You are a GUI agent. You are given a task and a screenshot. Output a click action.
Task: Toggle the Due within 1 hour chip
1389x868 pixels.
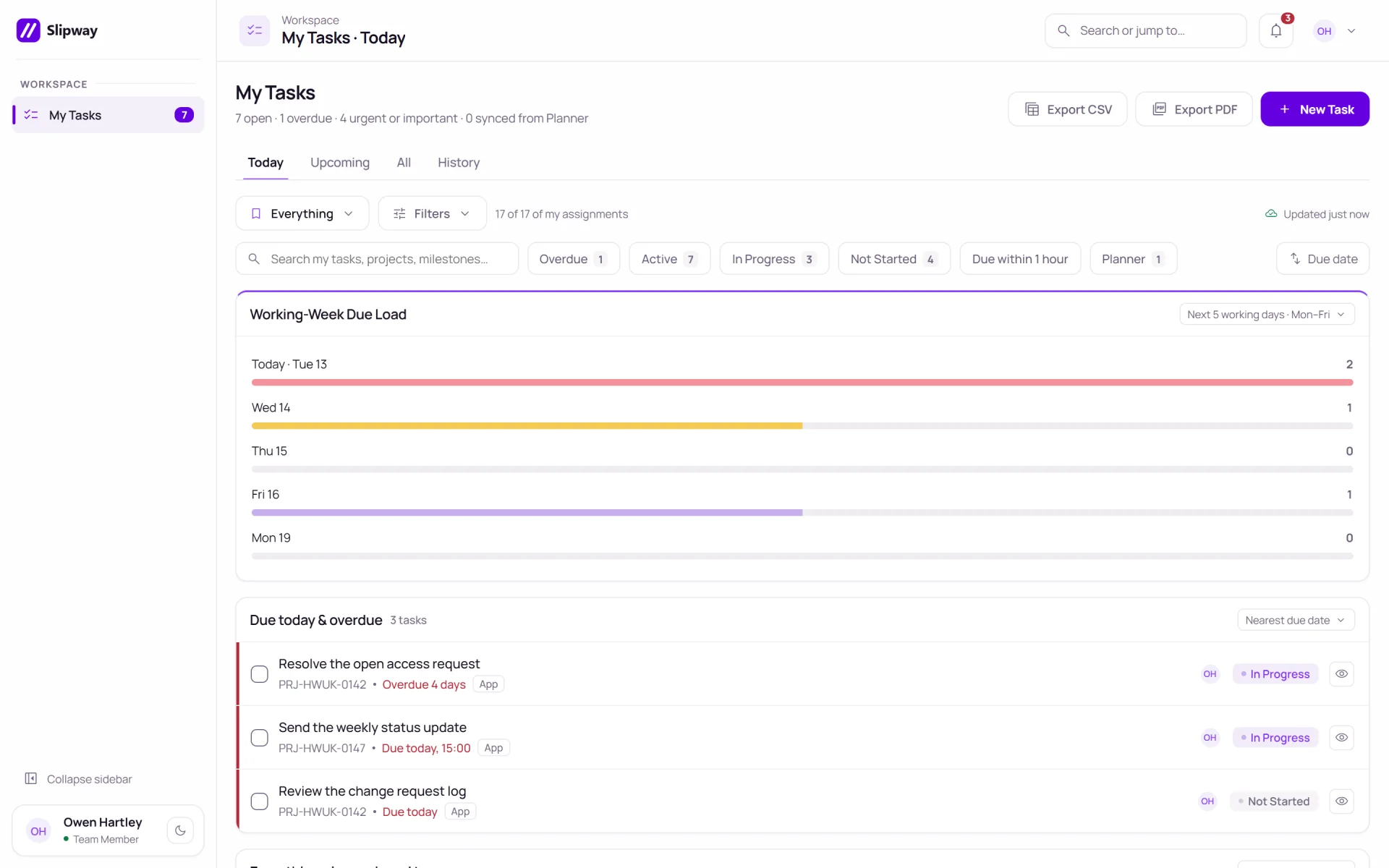coord(1020,259)
